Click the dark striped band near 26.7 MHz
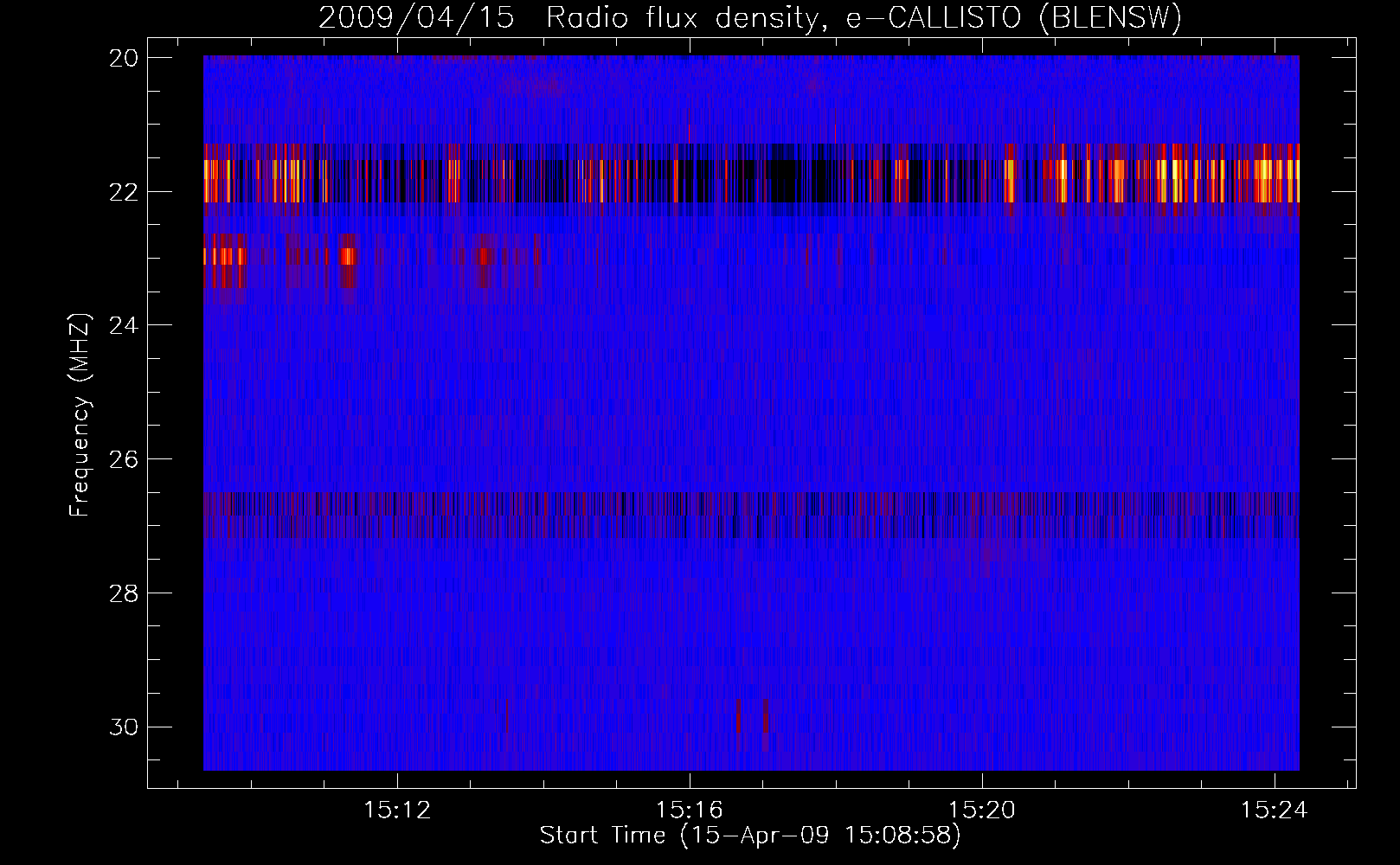Image resolution: width=1400 pixels, height=865 pixels. [x=751, y=516]
